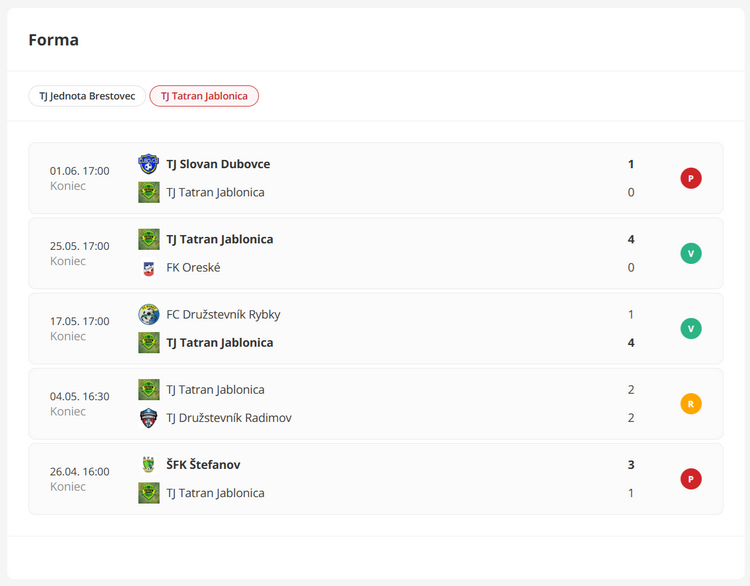Switch to TJ Jednota Brestovec tab
Screen dimensions: 750x586
pyautogui.click(x=87, y=96)
